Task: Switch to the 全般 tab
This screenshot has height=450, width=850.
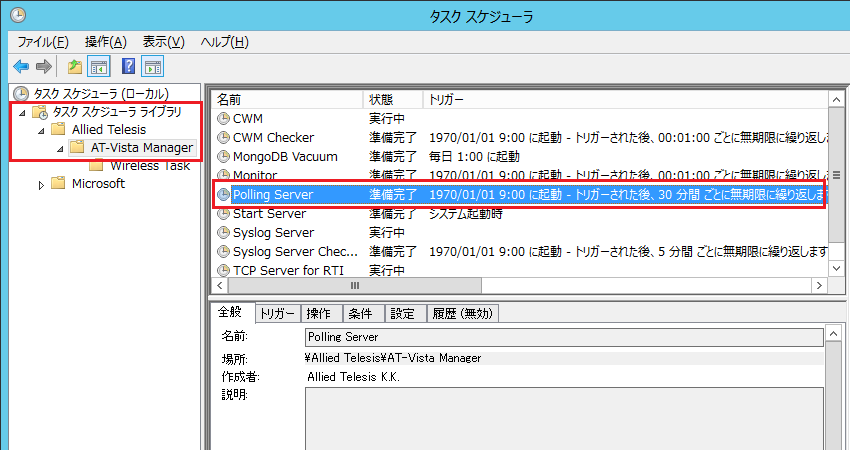Action: point(233,312)
